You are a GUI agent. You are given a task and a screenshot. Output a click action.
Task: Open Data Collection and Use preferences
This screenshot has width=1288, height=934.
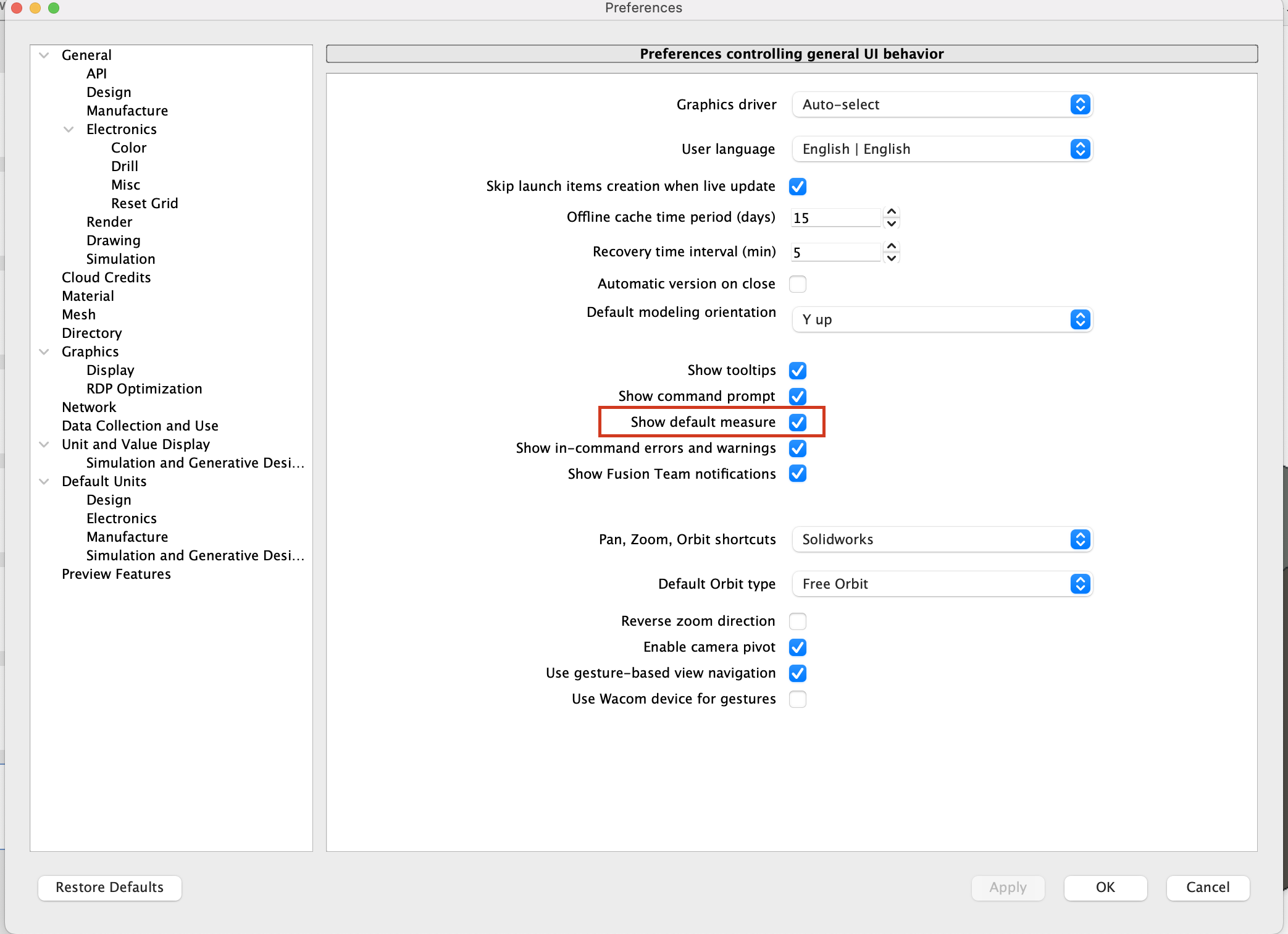pyautogui.click(x=140, y=426)
